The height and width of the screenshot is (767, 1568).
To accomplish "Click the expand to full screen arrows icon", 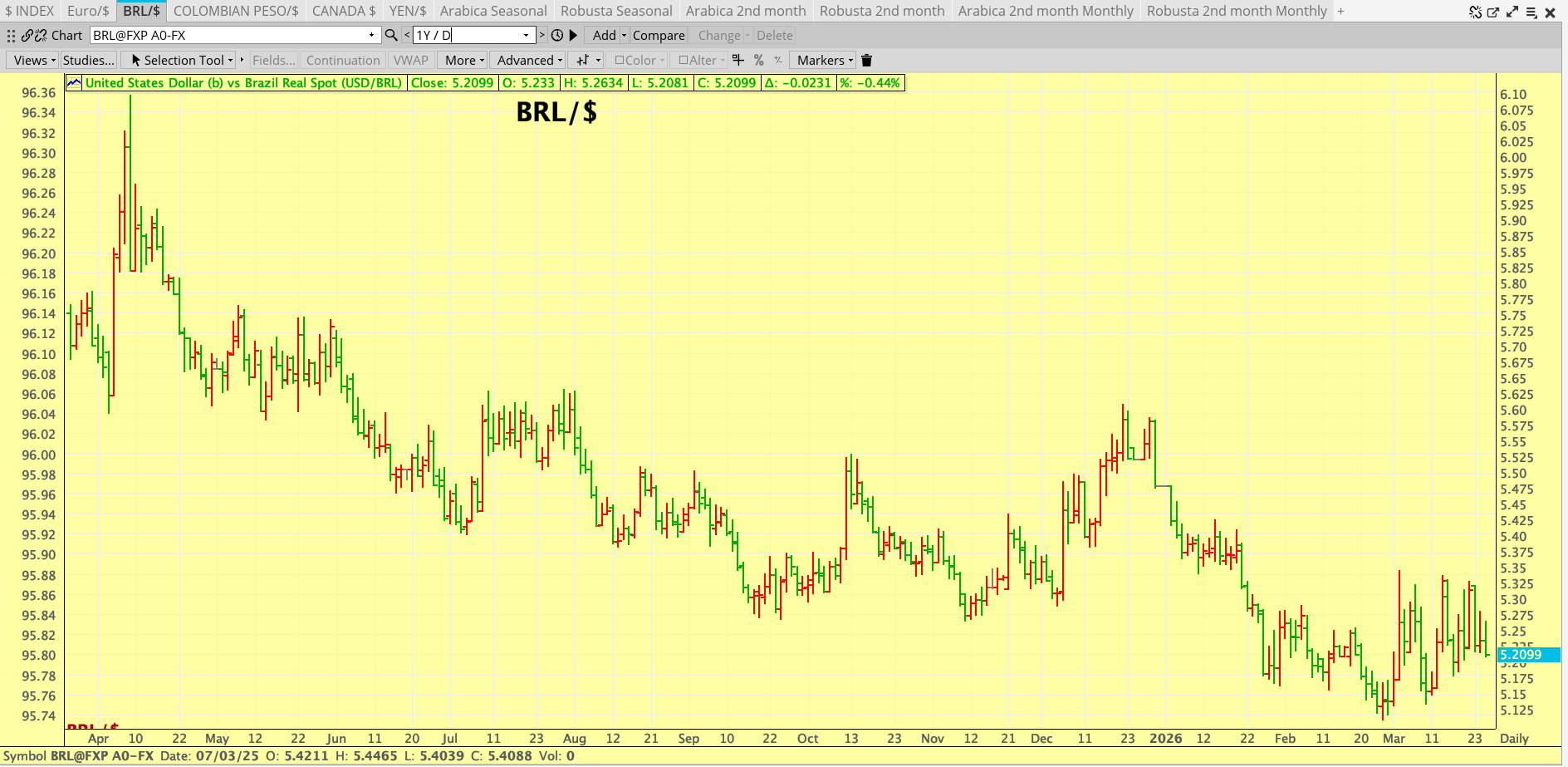I will click(1512, 12).
